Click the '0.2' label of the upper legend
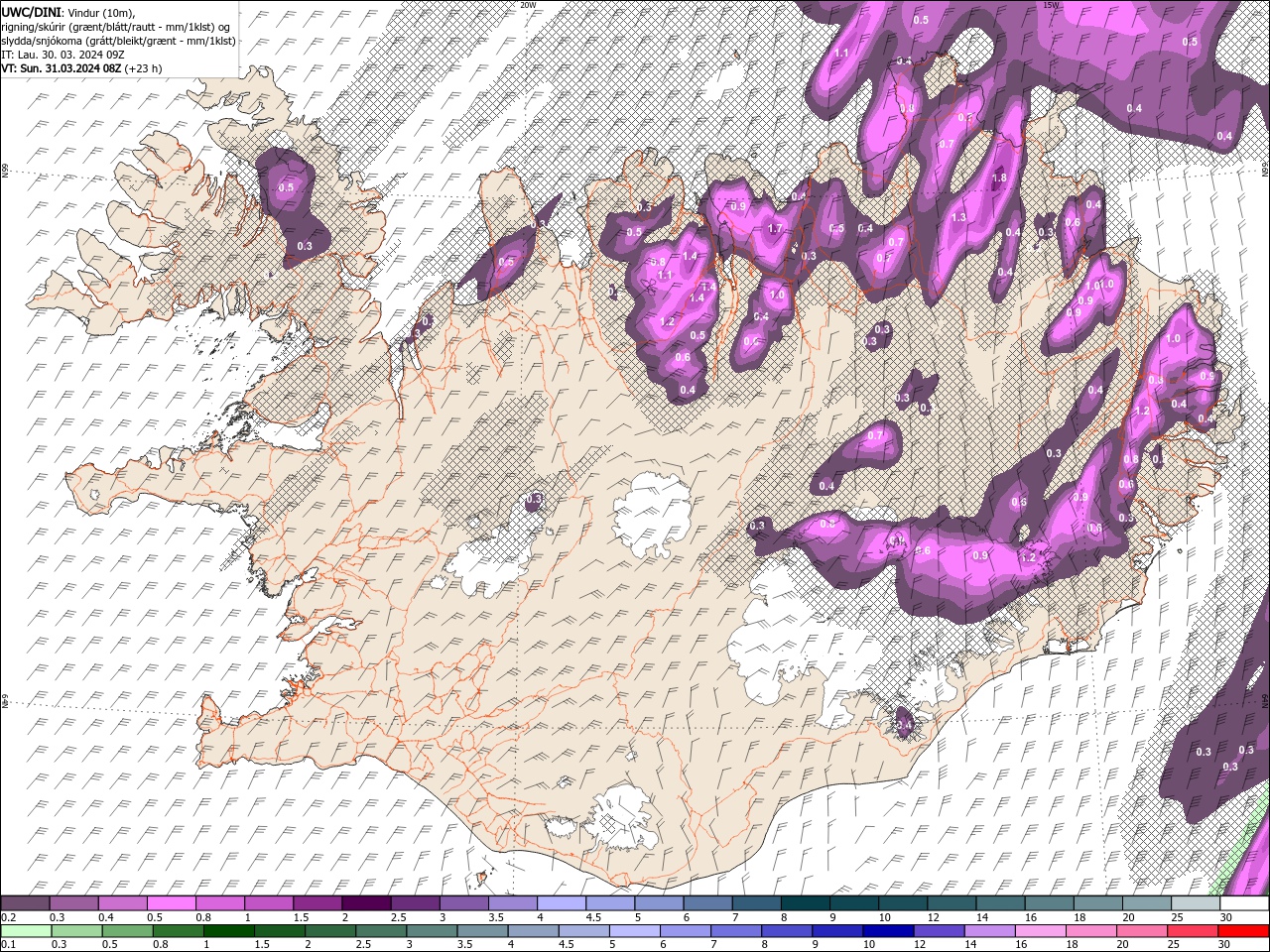 9,917
